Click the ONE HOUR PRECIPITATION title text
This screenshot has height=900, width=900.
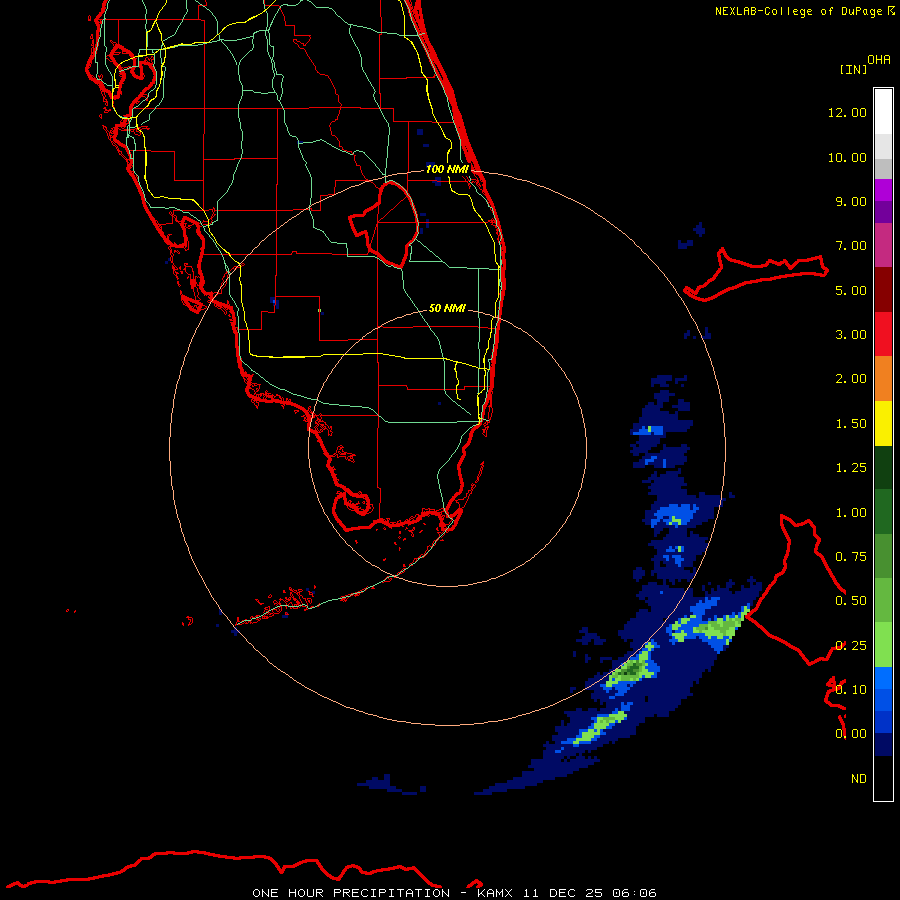tap(351, 893)
